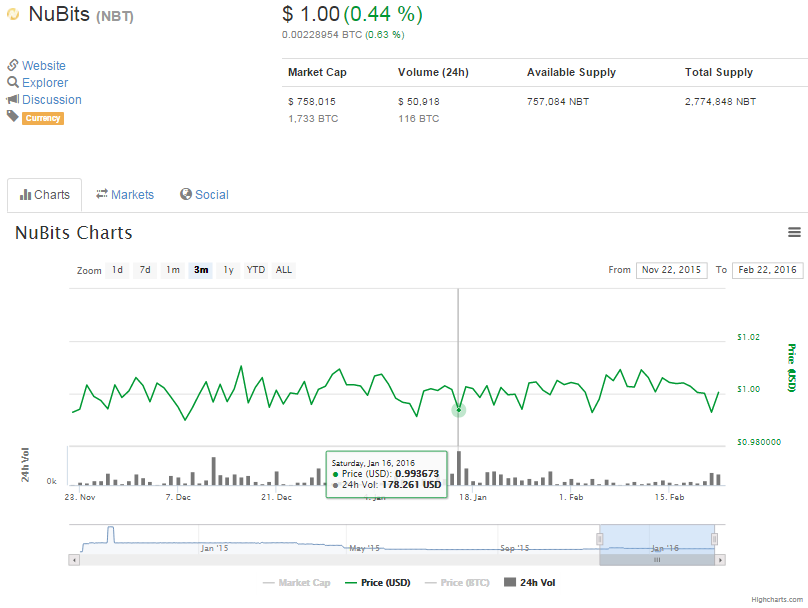Click the 116 BTC volume value
The height and width of the screenshot is (608, 808).
419,119
